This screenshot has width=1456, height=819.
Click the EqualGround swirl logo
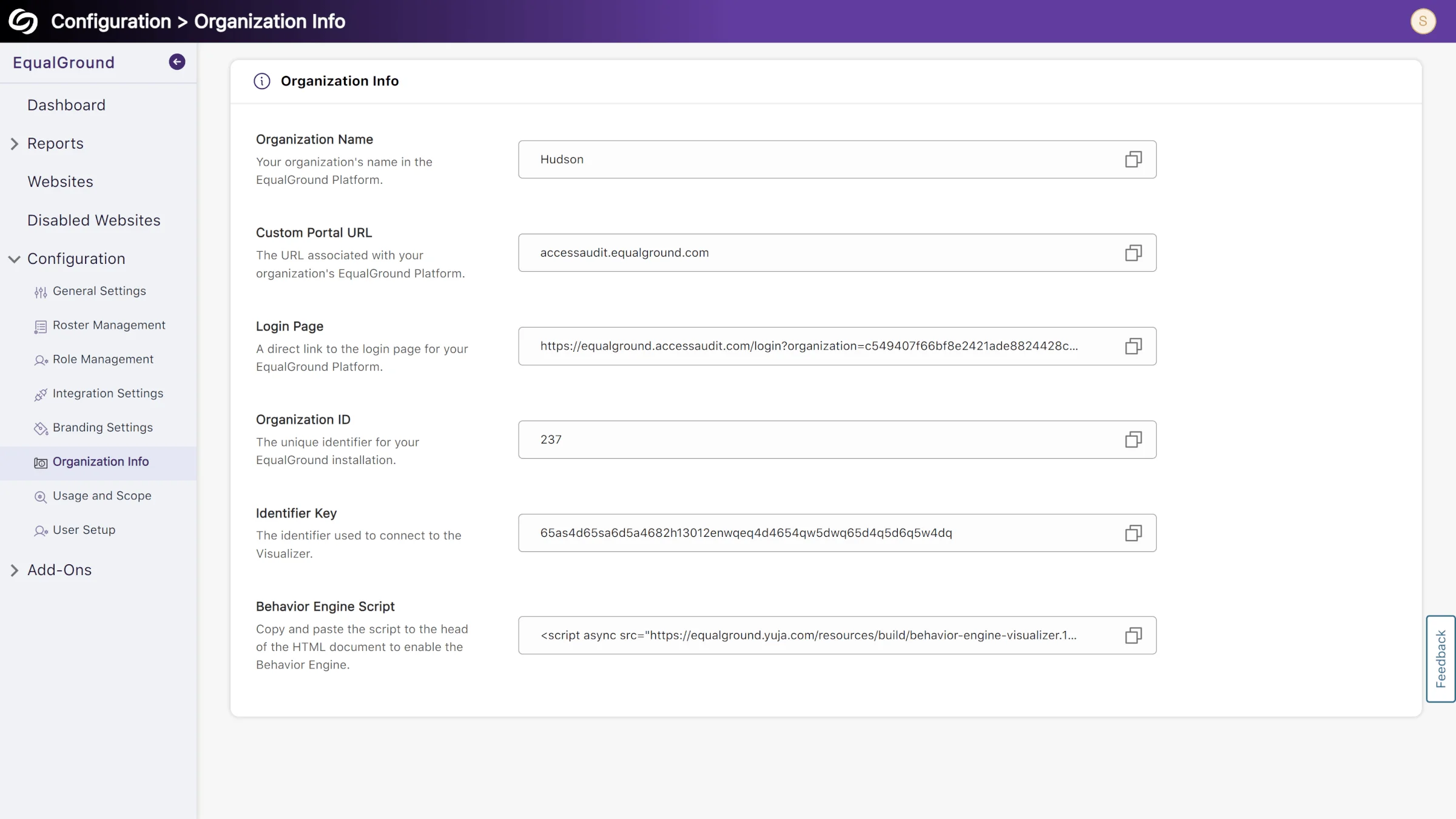tap(23, 21)
